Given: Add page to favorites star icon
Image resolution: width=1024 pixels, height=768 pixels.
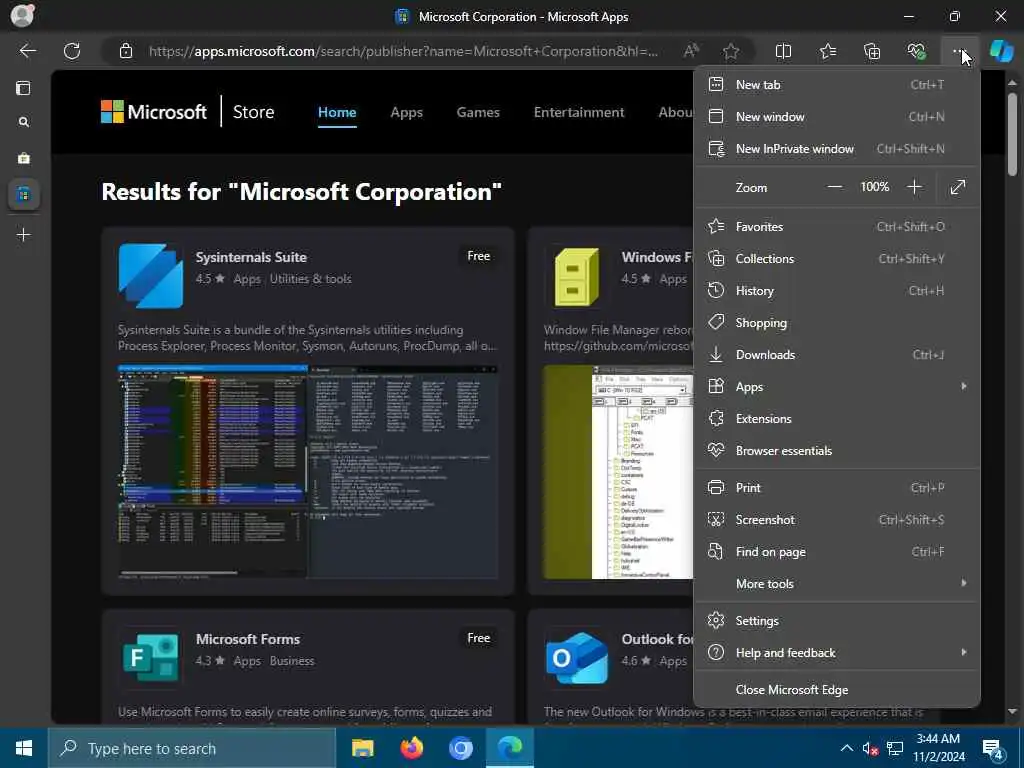Looking at the screenshot, I should [x=731, y=51].
